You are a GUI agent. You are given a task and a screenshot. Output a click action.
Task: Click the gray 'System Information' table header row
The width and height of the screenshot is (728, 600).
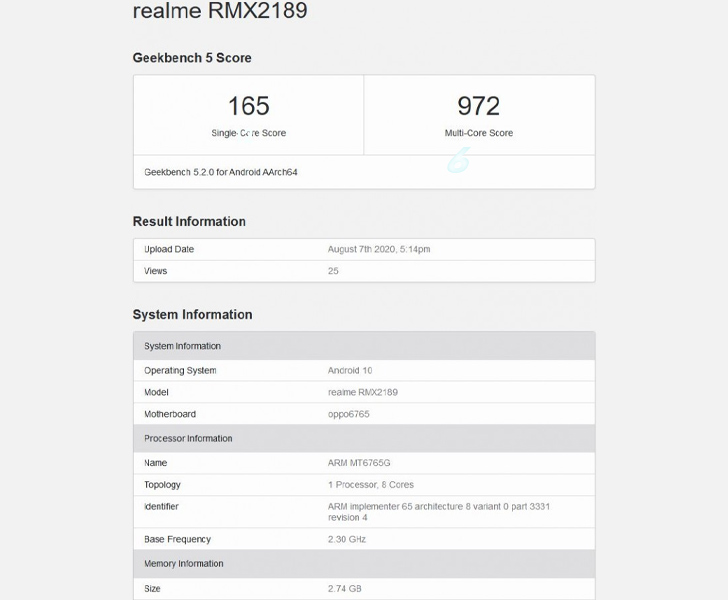coord(364,346)
